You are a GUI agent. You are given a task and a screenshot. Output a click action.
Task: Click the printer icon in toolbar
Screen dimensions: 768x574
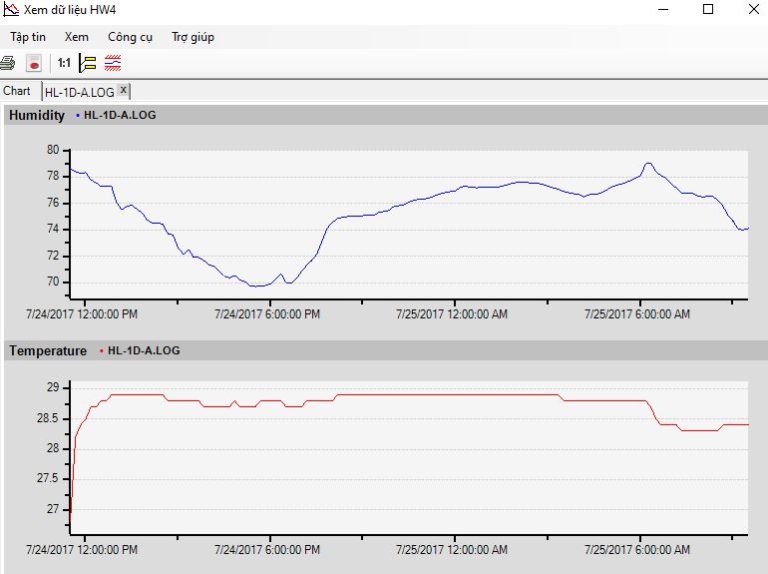pyautogui.click(x=8, y=63)
